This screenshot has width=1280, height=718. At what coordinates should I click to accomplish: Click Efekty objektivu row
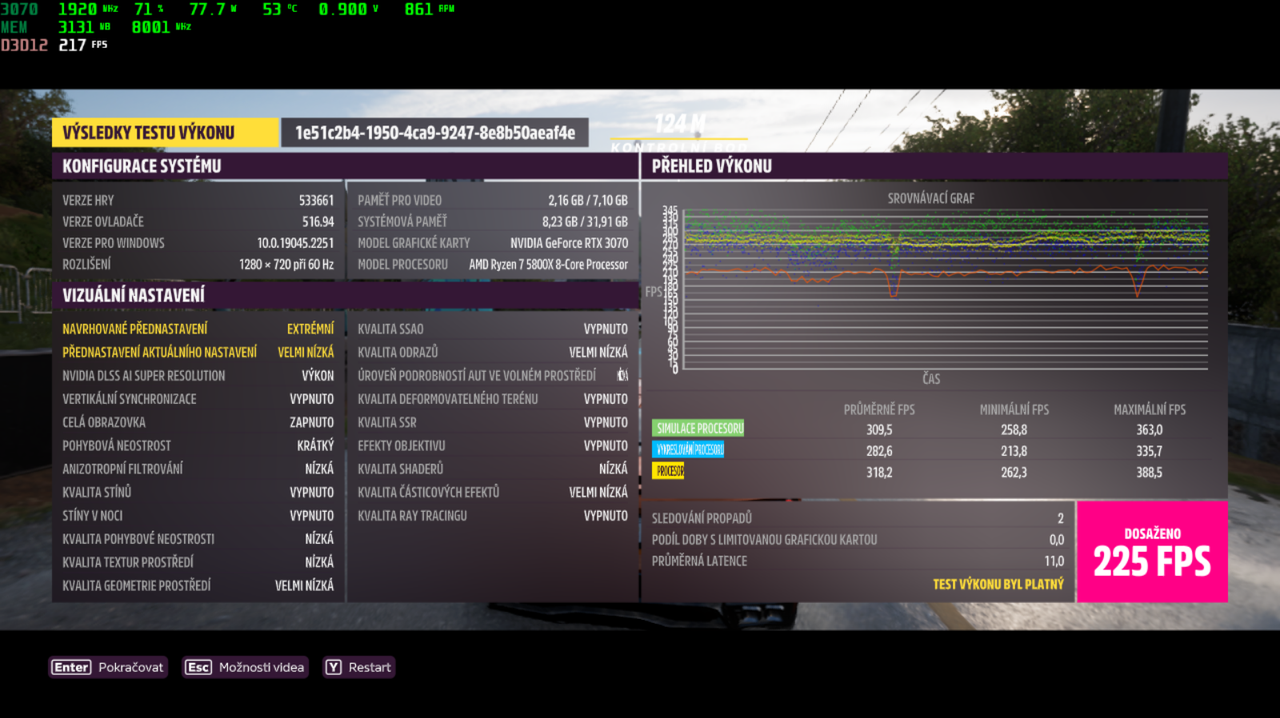(x=493, y=446)
